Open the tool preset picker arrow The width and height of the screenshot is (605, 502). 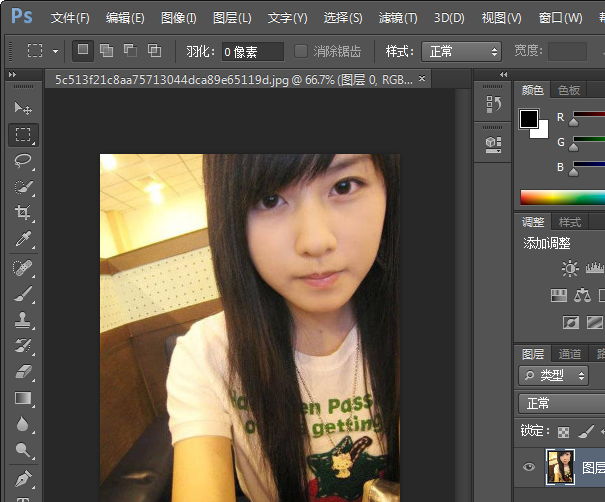tap(56, 51)
